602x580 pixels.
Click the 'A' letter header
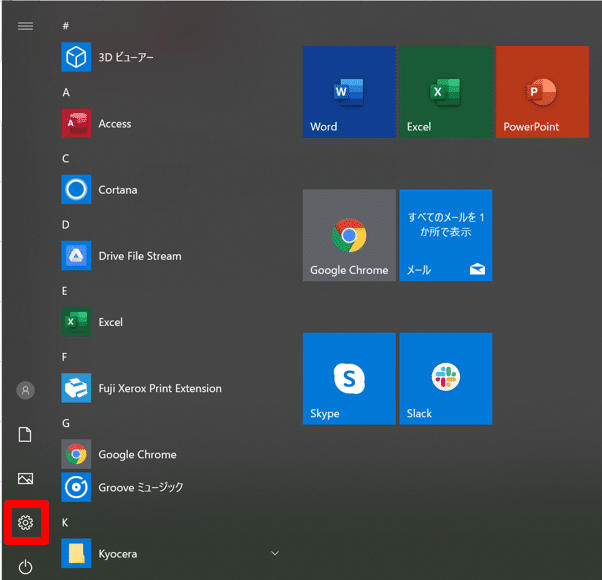[66, 92]
